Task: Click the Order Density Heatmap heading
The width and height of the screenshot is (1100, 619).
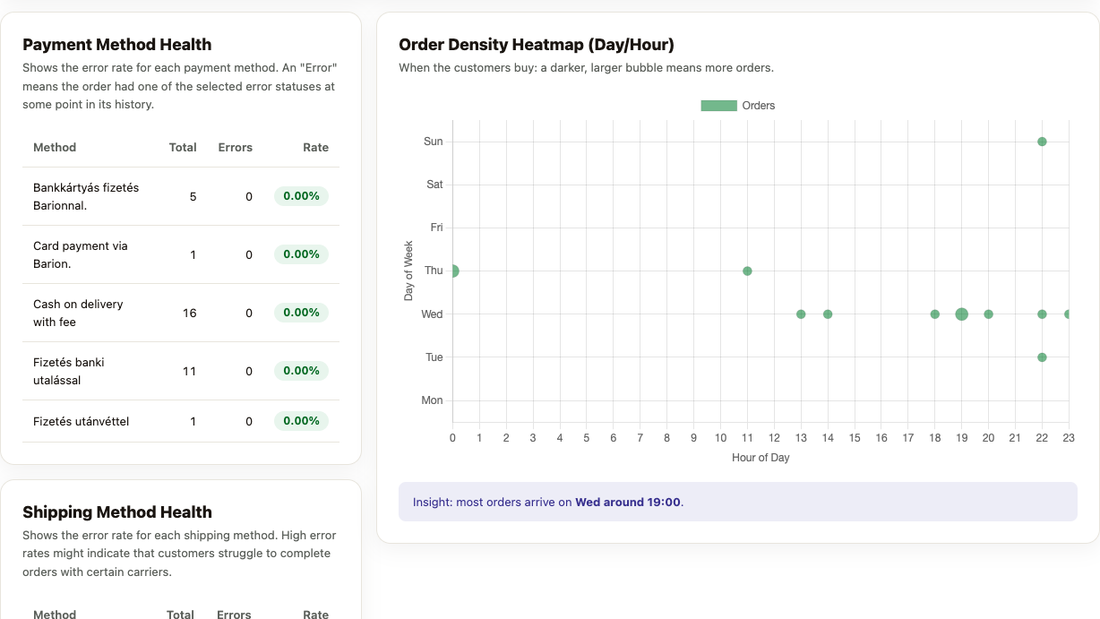Action: point(536,44)
